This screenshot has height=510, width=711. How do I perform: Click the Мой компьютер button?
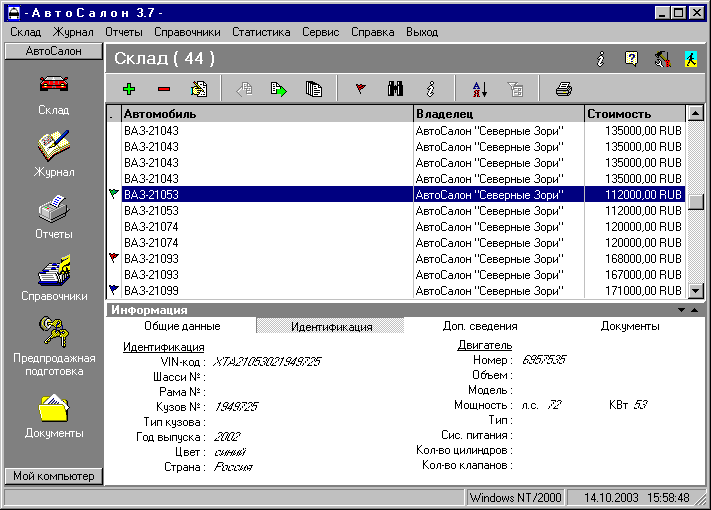click(55, 476)
